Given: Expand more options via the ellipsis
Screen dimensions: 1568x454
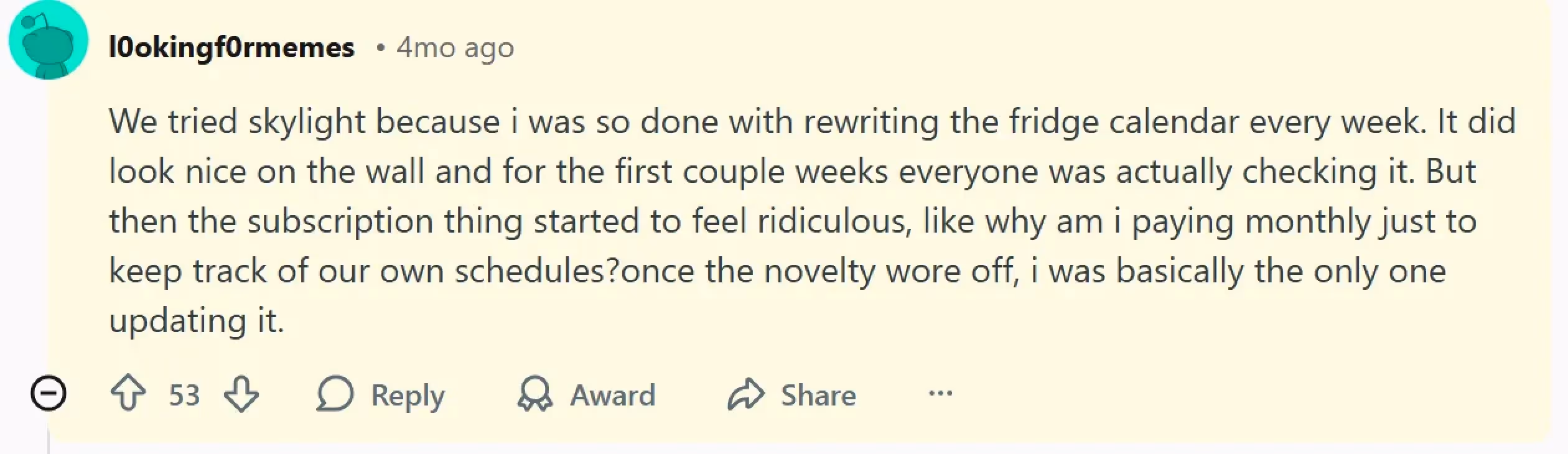Looking at the screenshot, I should point(941,394).
